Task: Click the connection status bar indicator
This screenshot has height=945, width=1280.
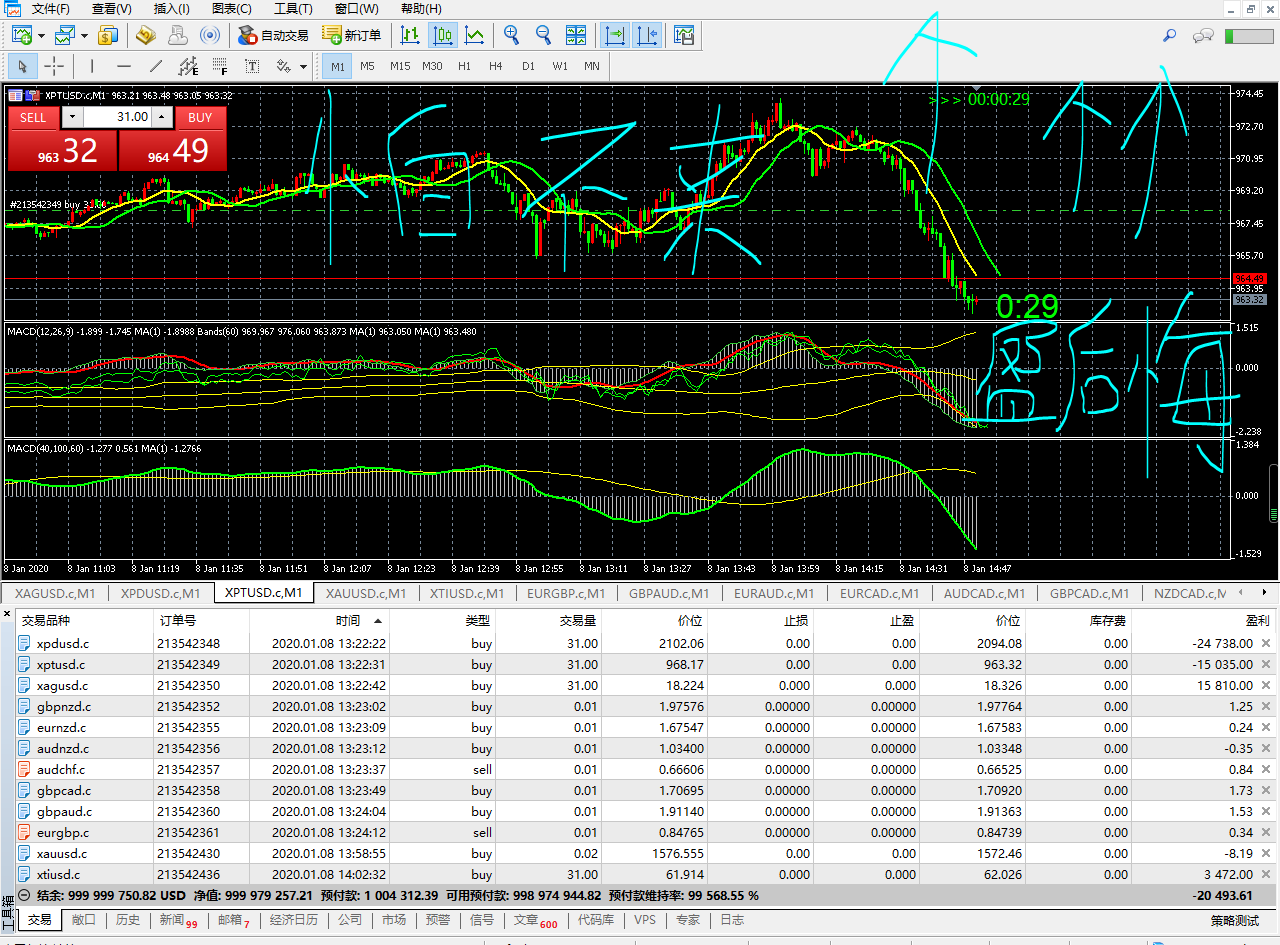Action: point(1248,36)
